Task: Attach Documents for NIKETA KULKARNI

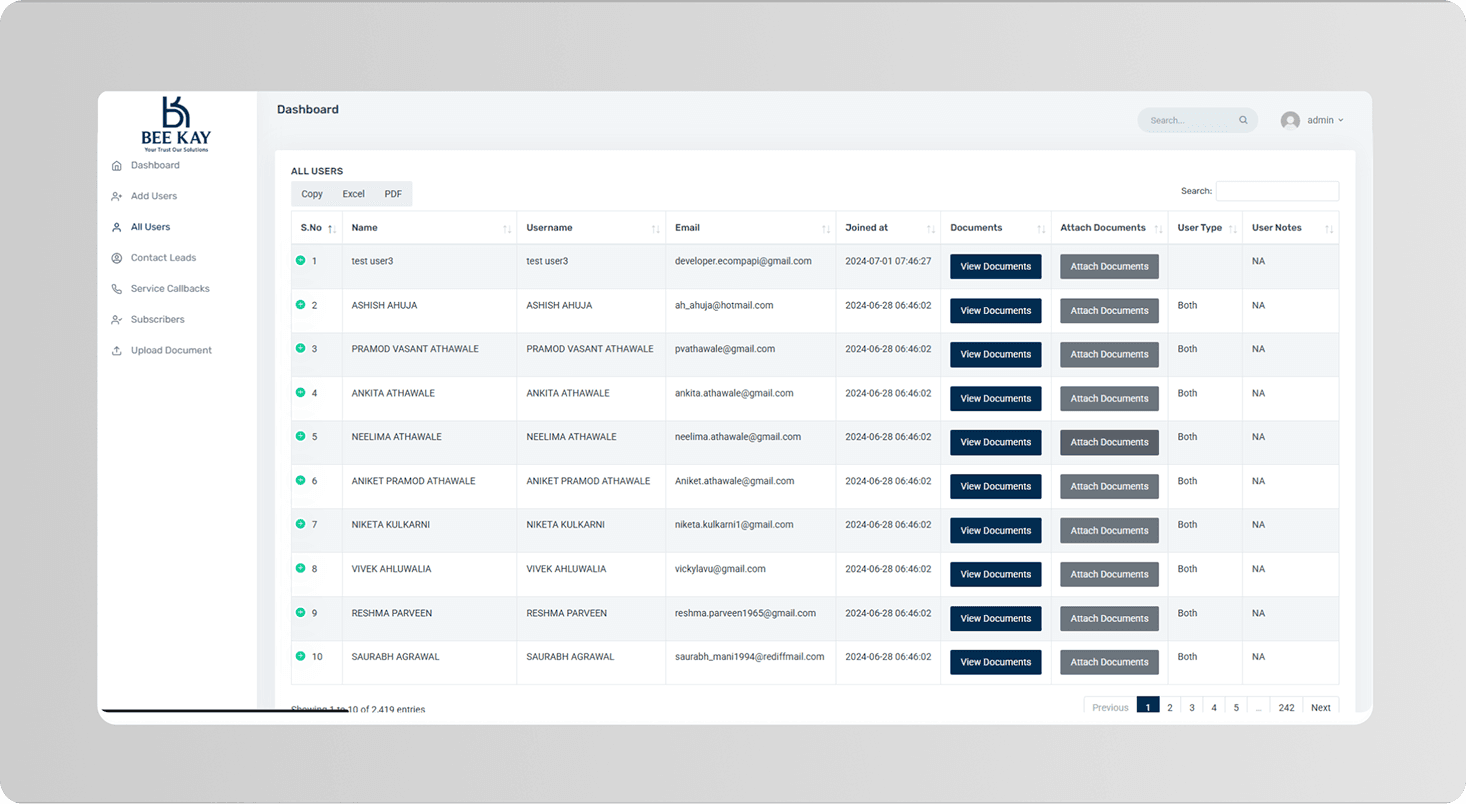Action: 1109,530
